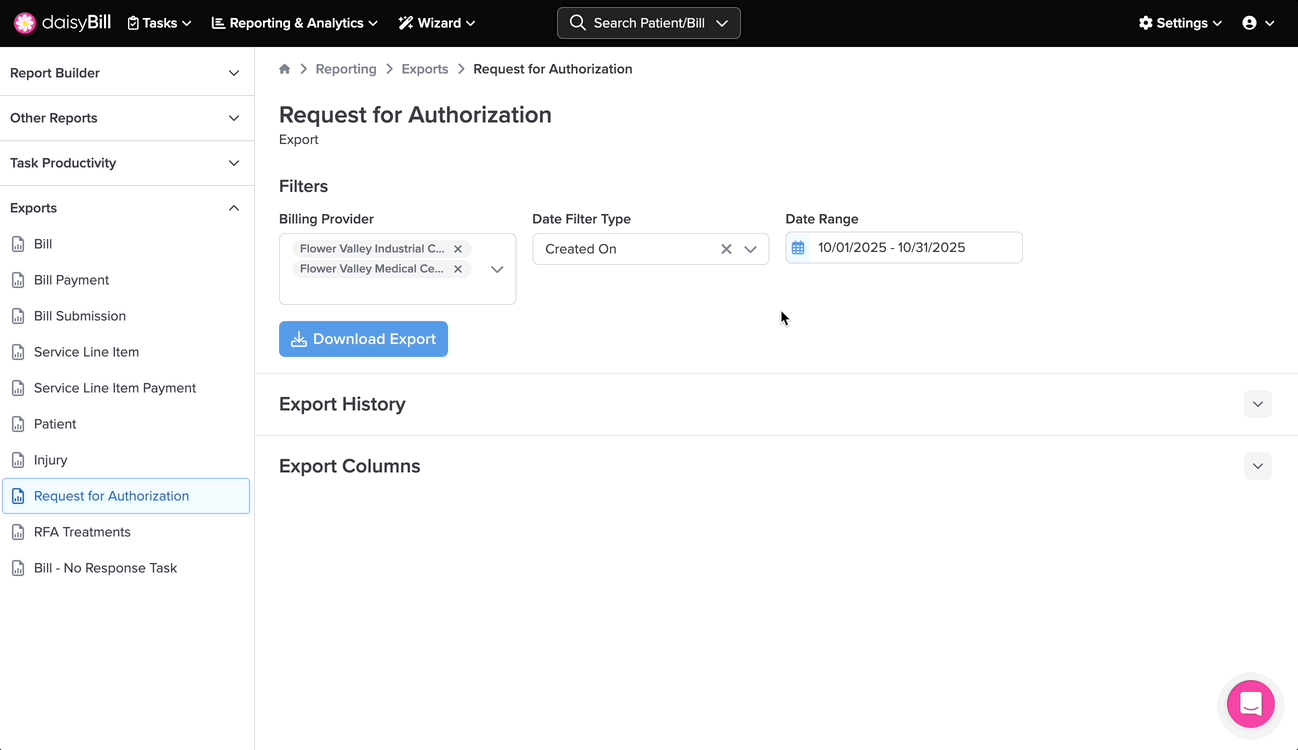Remove Flower Valley Industrial provider tag
The image size is (1298, 750).
[x=458, y=249]
